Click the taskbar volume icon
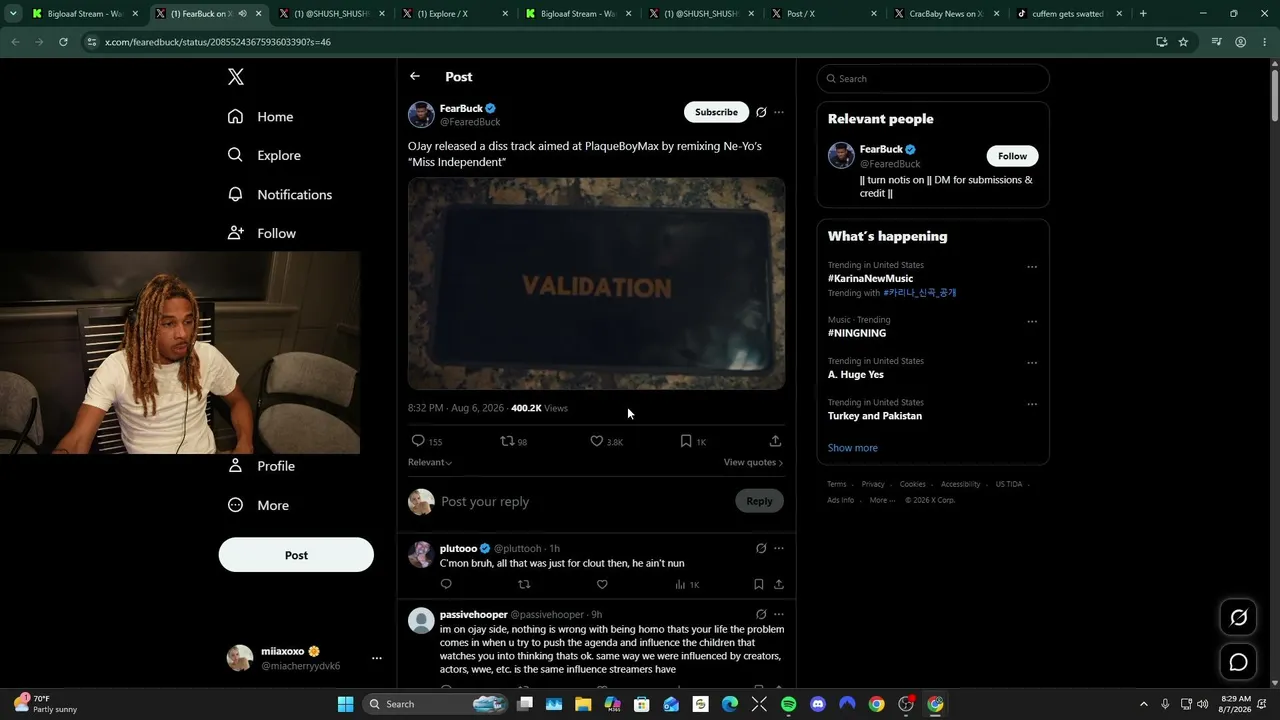Image resolution: width=1280 pixels, height=720 pixels. 1202,704
